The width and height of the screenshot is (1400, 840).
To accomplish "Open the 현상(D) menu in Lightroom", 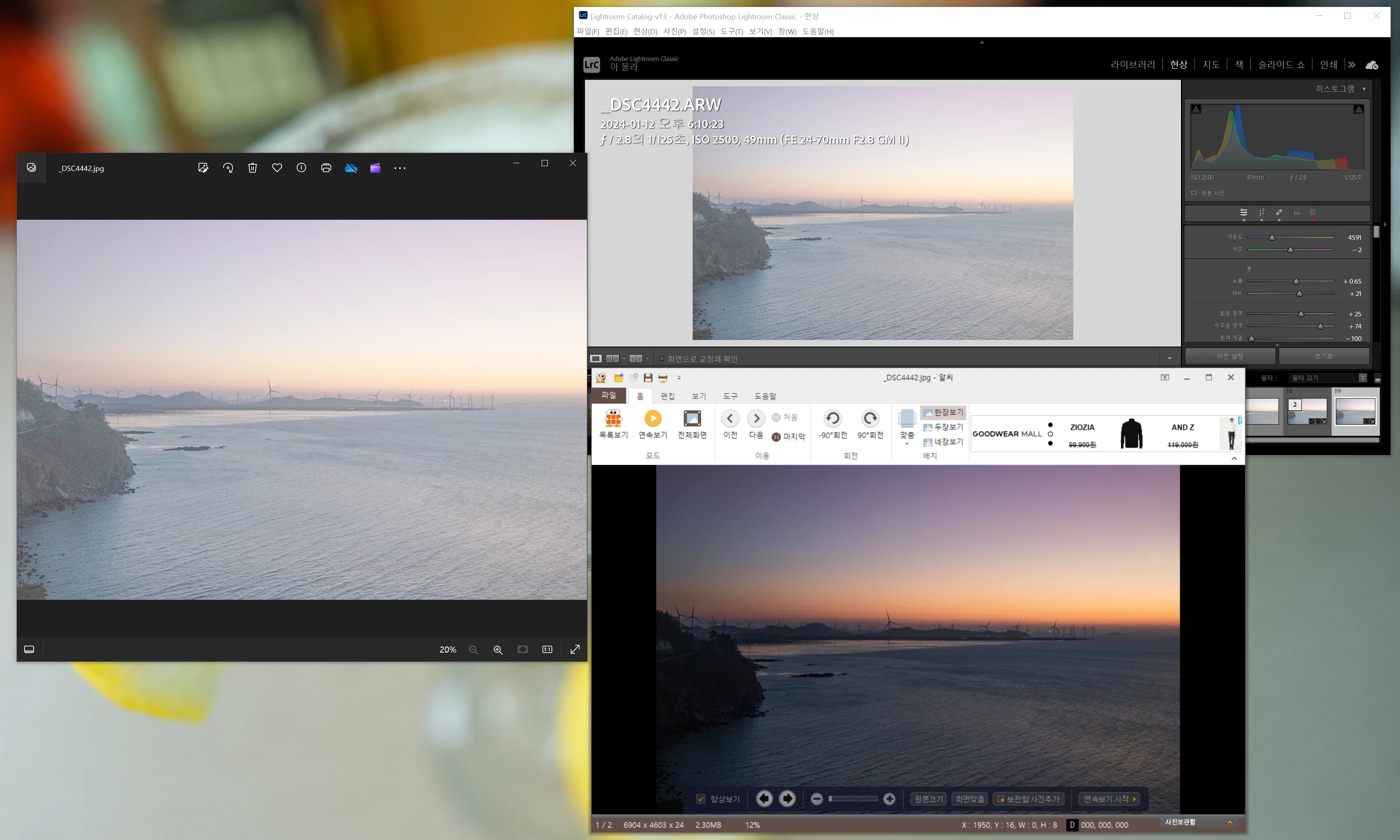I will point(644,32).
